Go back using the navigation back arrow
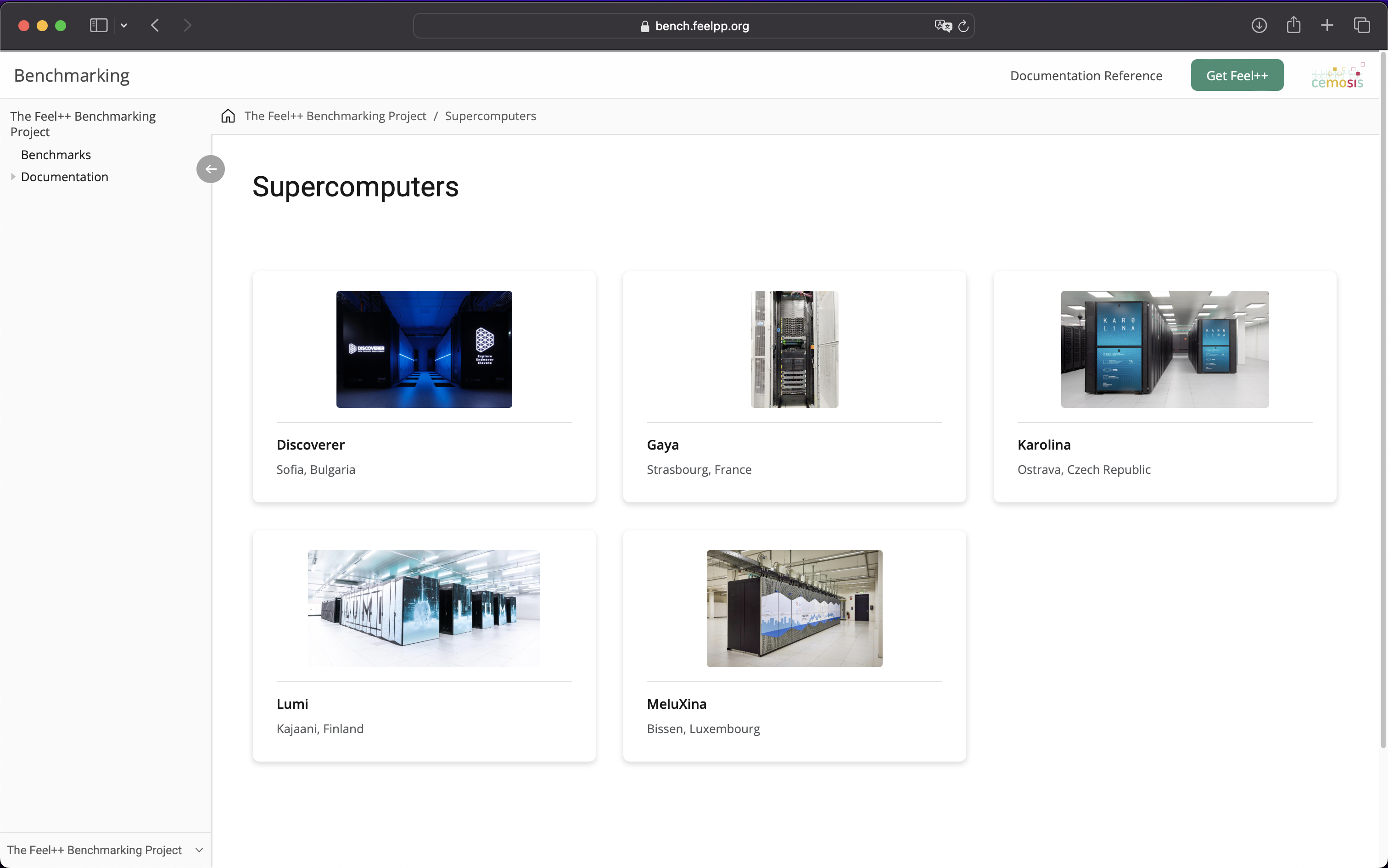The width and height of the screenshot is (1388, 868). (155, 25)
